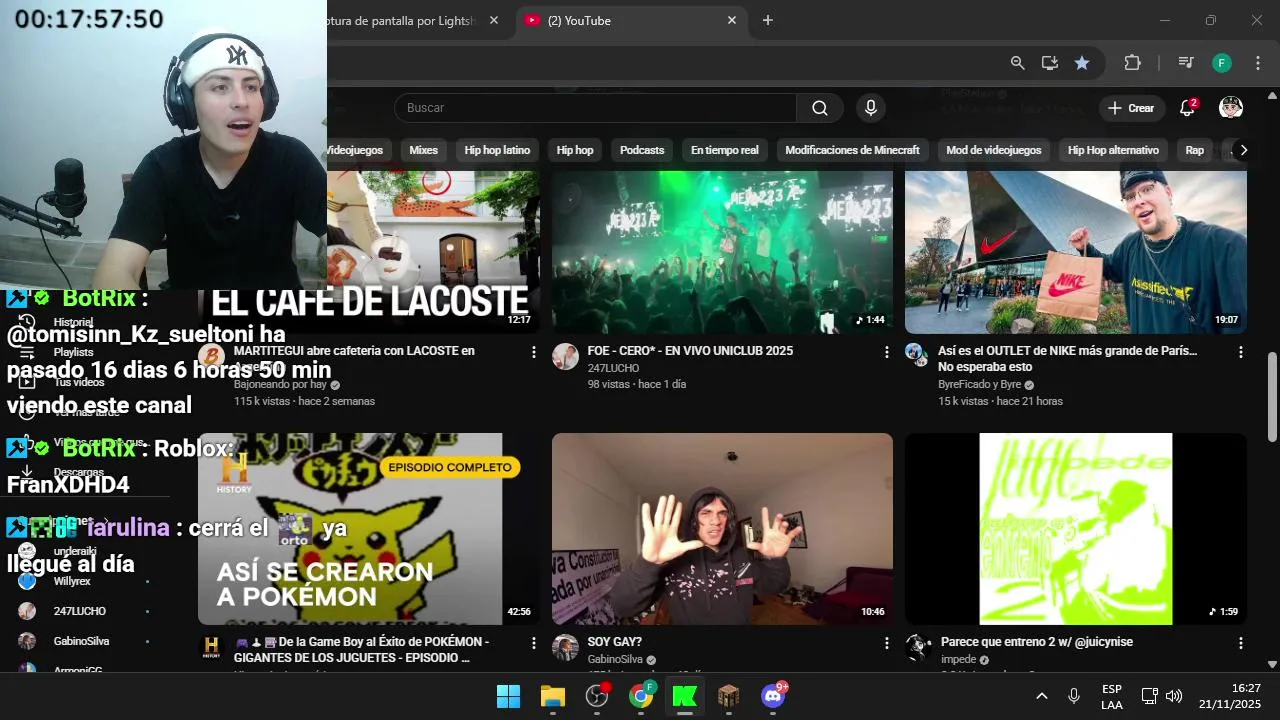1280x720 pixels.
Task: Open the Minecraft block taskbar icon
Action: tap(729, 696)
